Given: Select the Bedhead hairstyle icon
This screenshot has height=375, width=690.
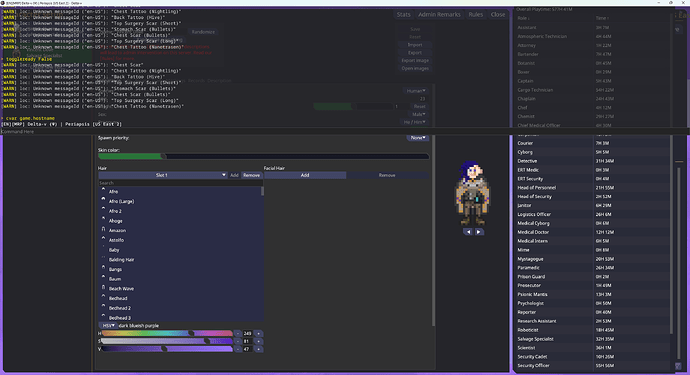Looking at the screenshot, I should [103, 297].
